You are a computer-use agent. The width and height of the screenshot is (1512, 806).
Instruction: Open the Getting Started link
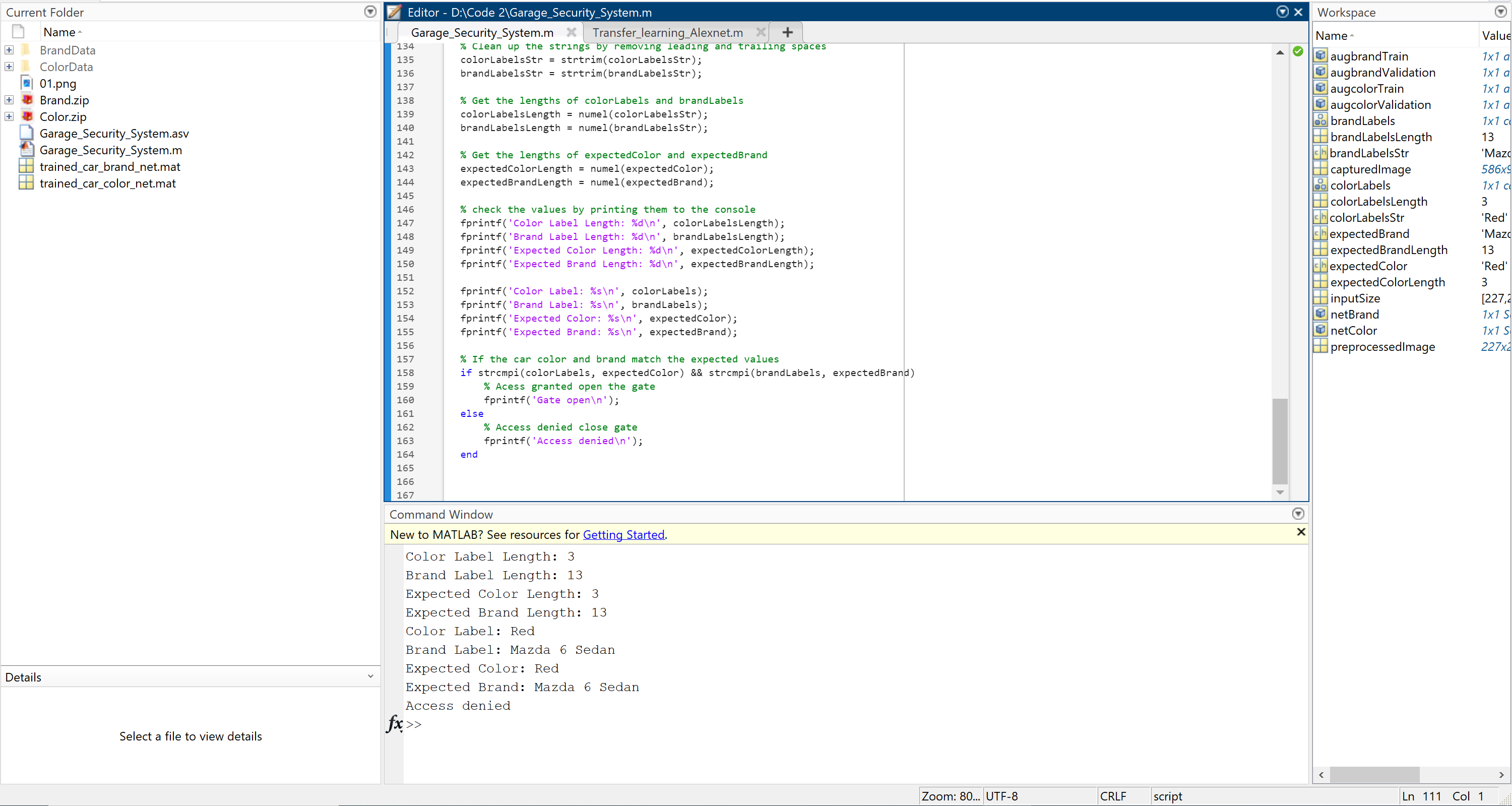click(x=623, y=534)
